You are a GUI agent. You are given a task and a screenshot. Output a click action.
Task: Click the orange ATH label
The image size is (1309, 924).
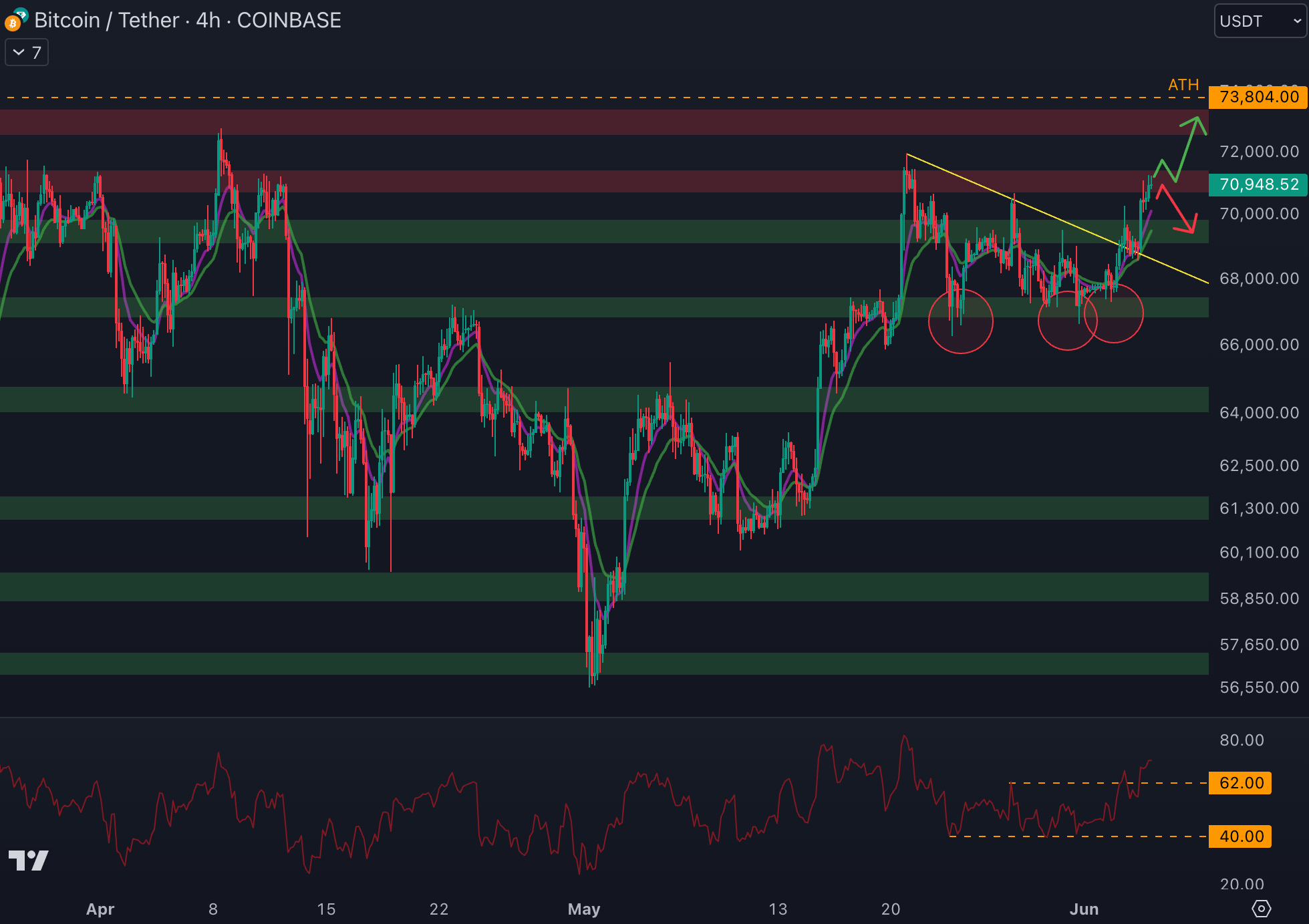[1183, 85]
